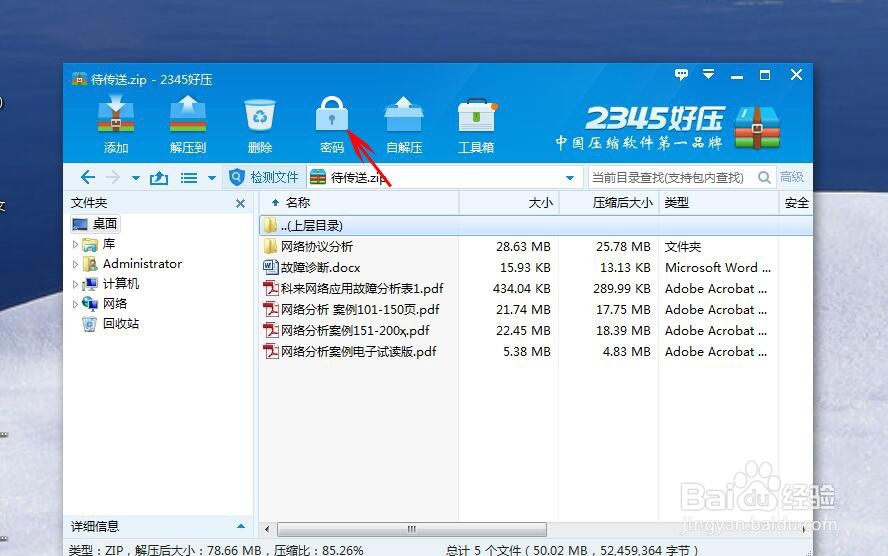
Task: Go back with the left arrow
Action: point(88,178)
